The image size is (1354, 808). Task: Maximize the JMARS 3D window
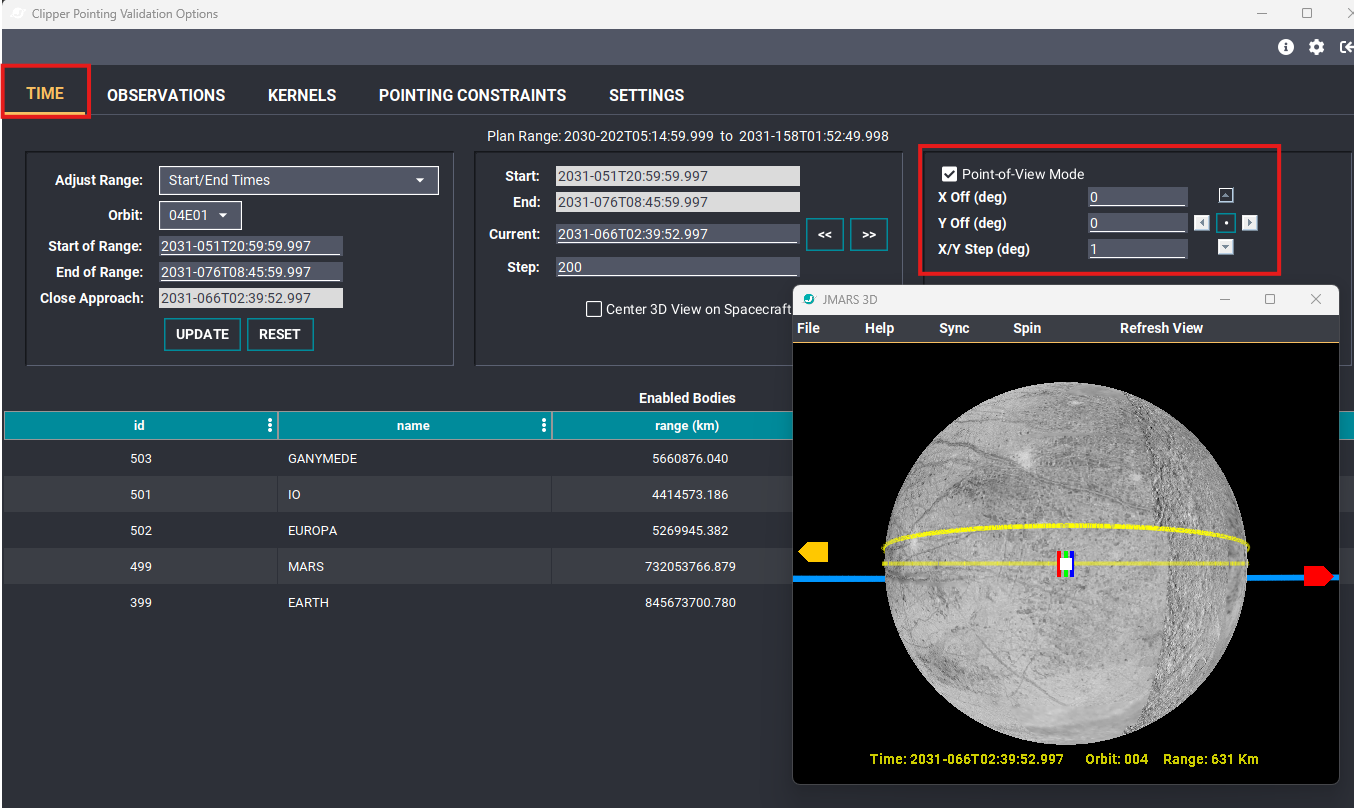(1270, 299)
